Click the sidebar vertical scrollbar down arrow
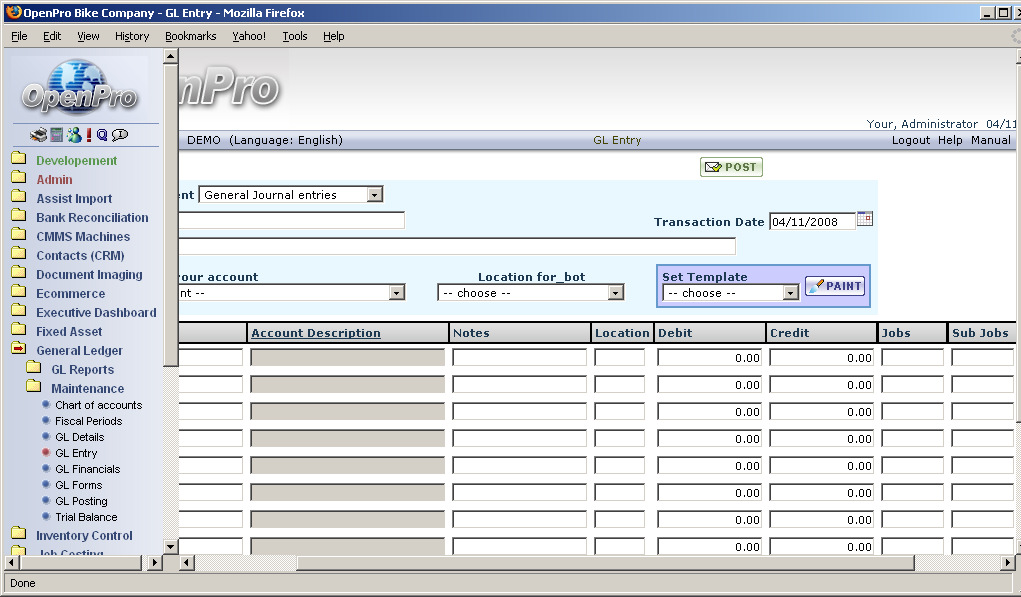Image resolution: width=1021 pixels, height=597 pixels. pyautogui.click(x=170, y=546)
